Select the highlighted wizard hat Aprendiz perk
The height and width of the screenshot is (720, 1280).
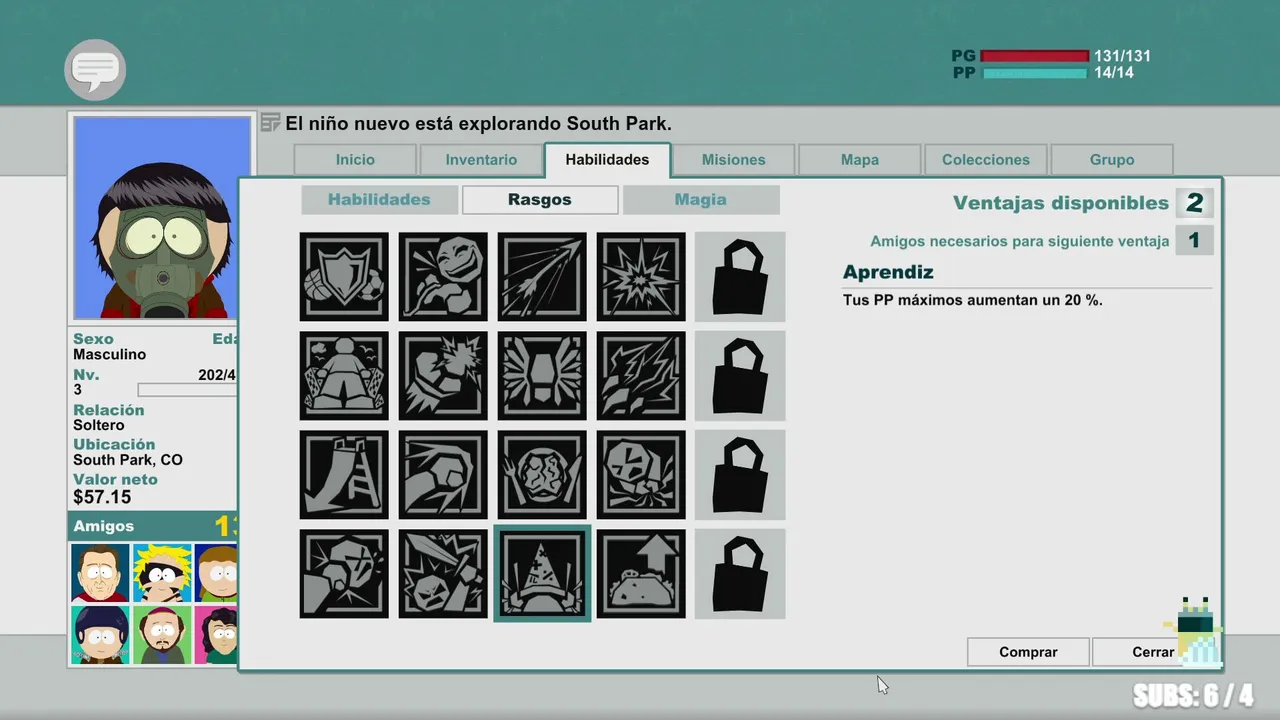542,574
